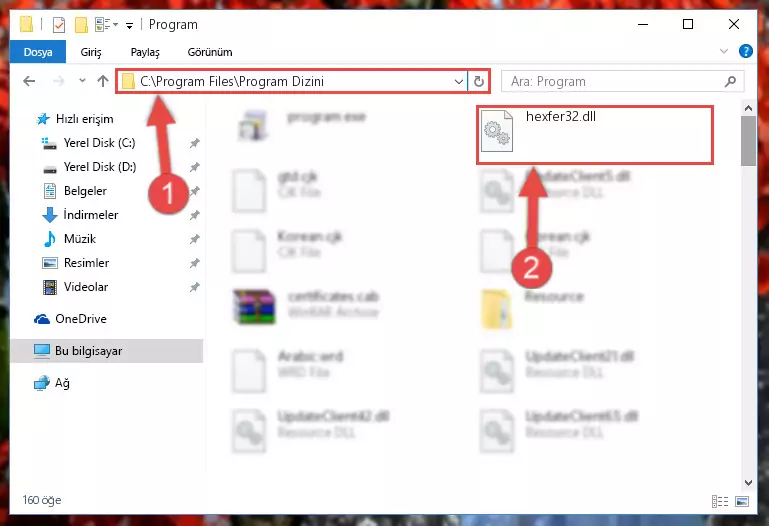Viewport: 769px width, 526px height.
Task: Go back with the left arrow
Action: [x=29, y=81]
